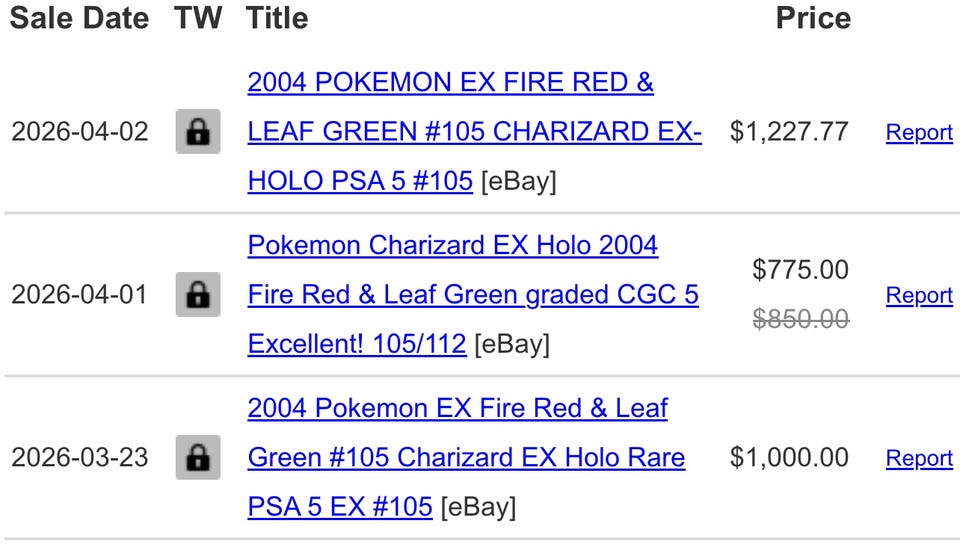Report the $775.00 sale
Image resolution: width=960 pixels, height=559 pixels.
coord(919,295)
